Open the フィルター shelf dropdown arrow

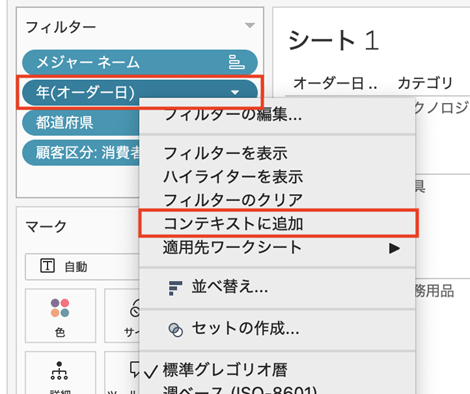click(x=250, y=25)
